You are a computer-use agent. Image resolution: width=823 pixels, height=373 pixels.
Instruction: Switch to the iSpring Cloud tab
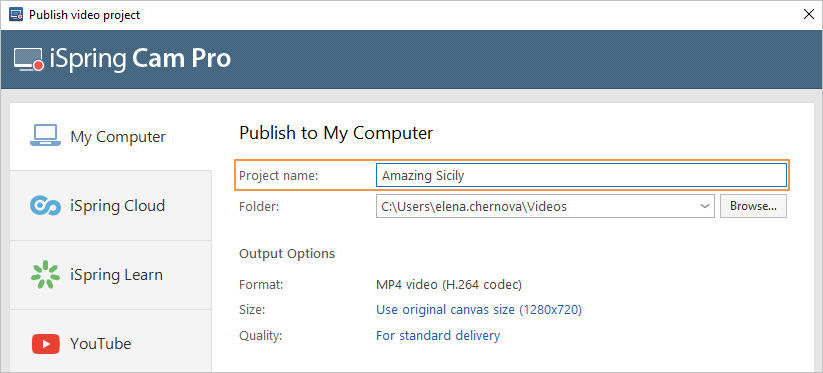pos(111,205)
